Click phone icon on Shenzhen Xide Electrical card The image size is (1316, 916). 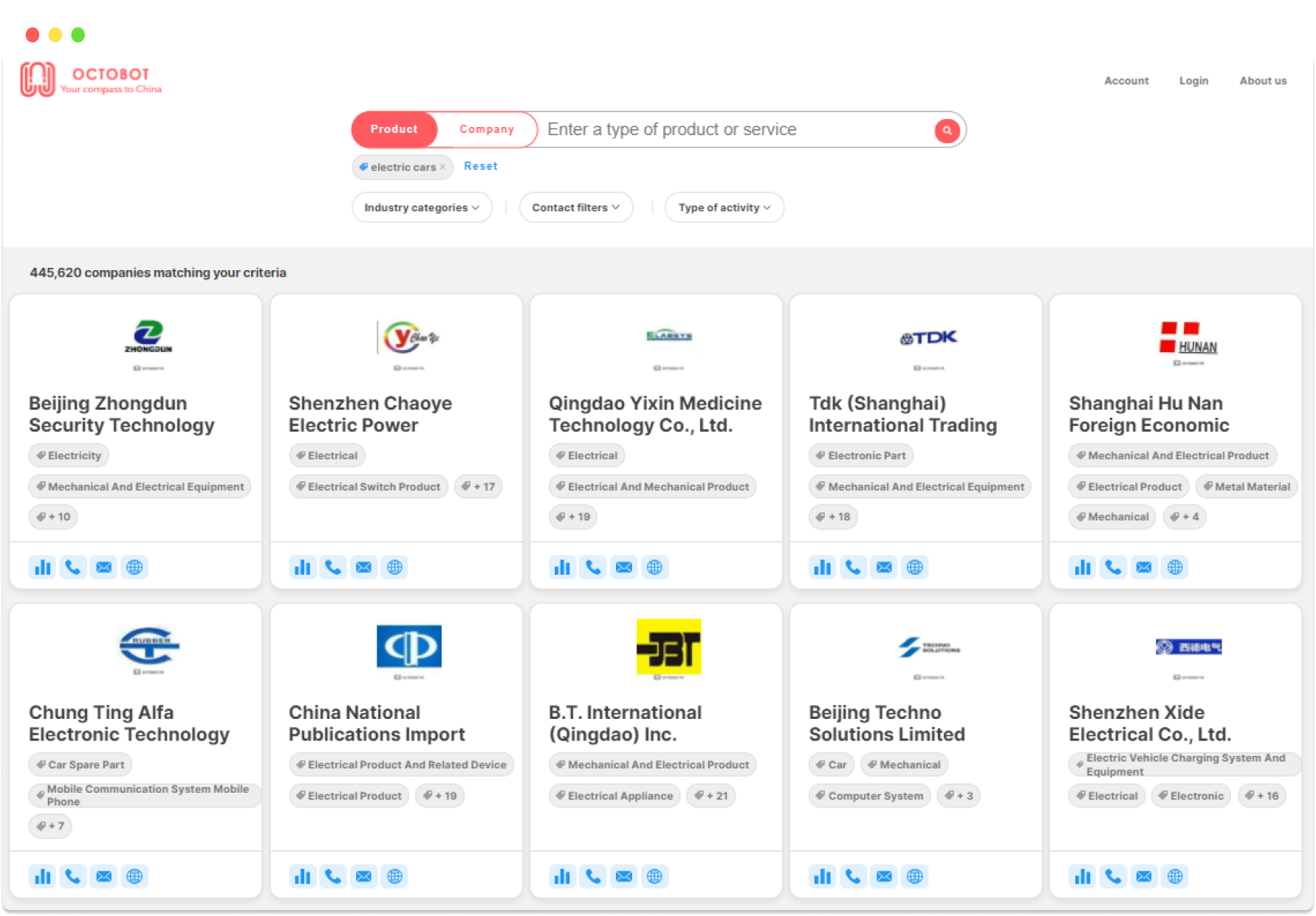point(1113,876)
